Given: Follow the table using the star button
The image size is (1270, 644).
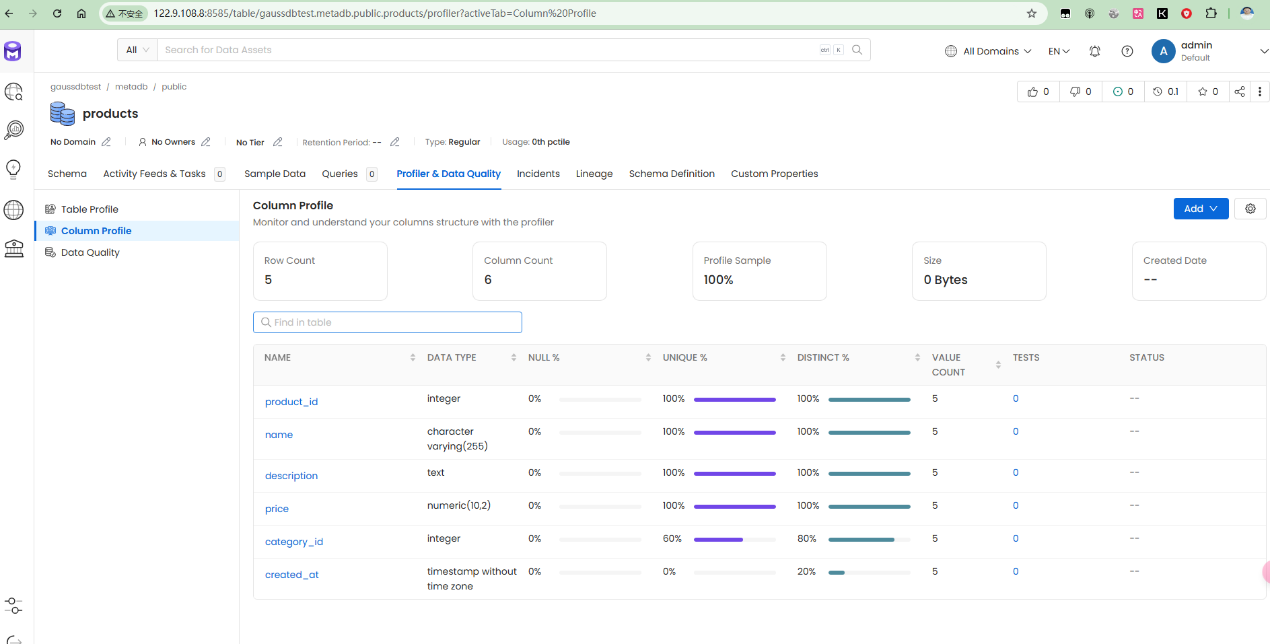Looking at the screenshot, I should 1208,92.
